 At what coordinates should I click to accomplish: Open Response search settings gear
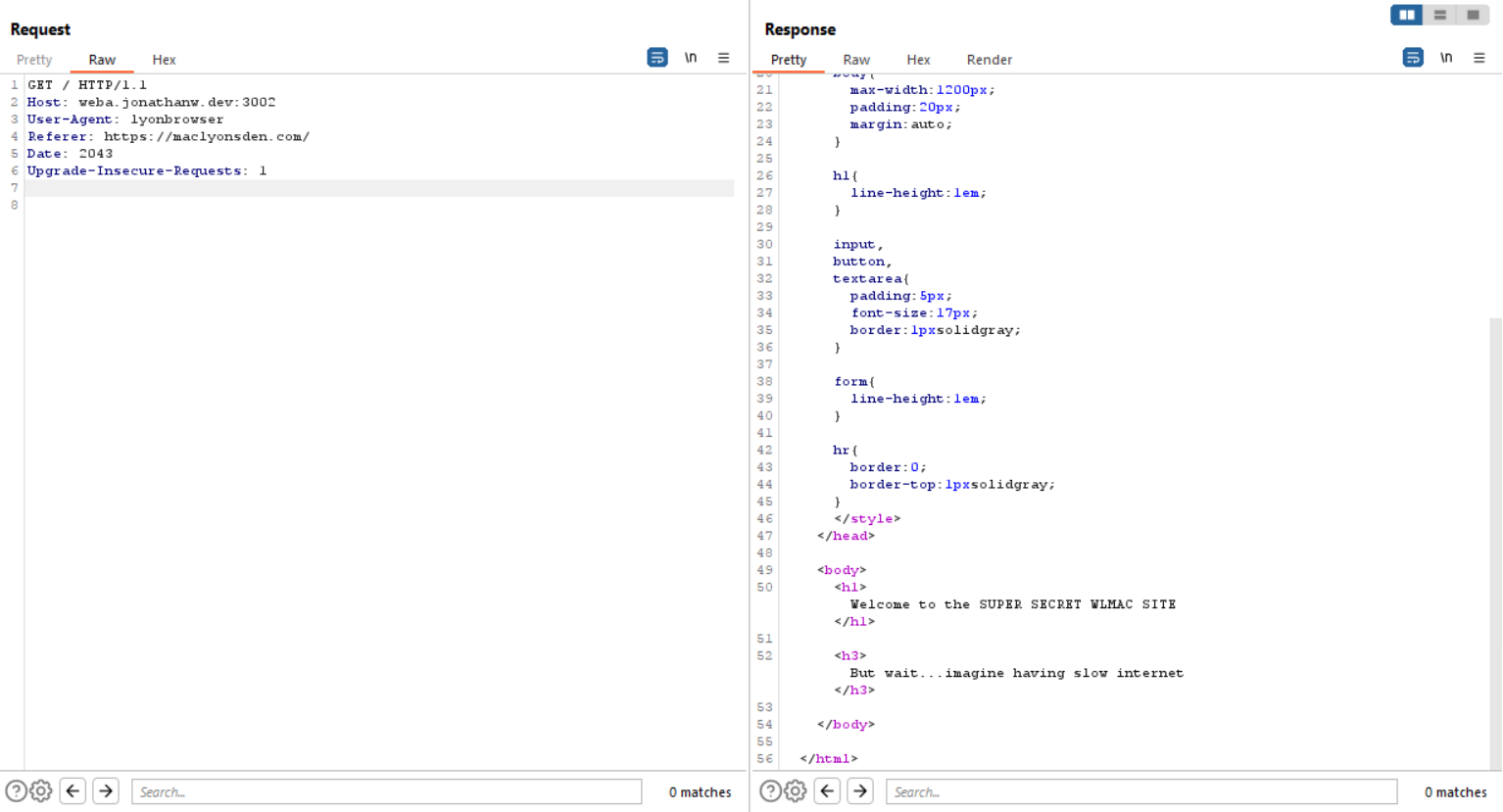pyautogui.click(x=796, y=791)
